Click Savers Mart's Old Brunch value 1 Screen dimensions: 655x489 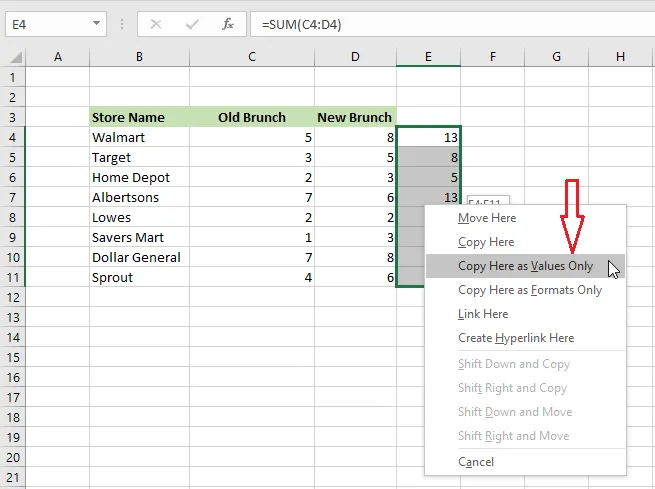point(252,238)
